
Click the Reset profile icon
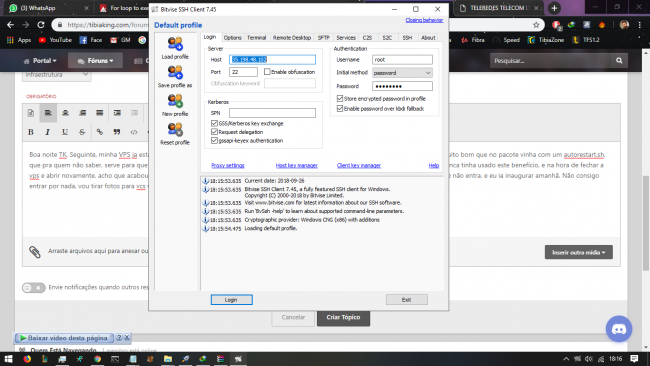click(x=175, y=129)
